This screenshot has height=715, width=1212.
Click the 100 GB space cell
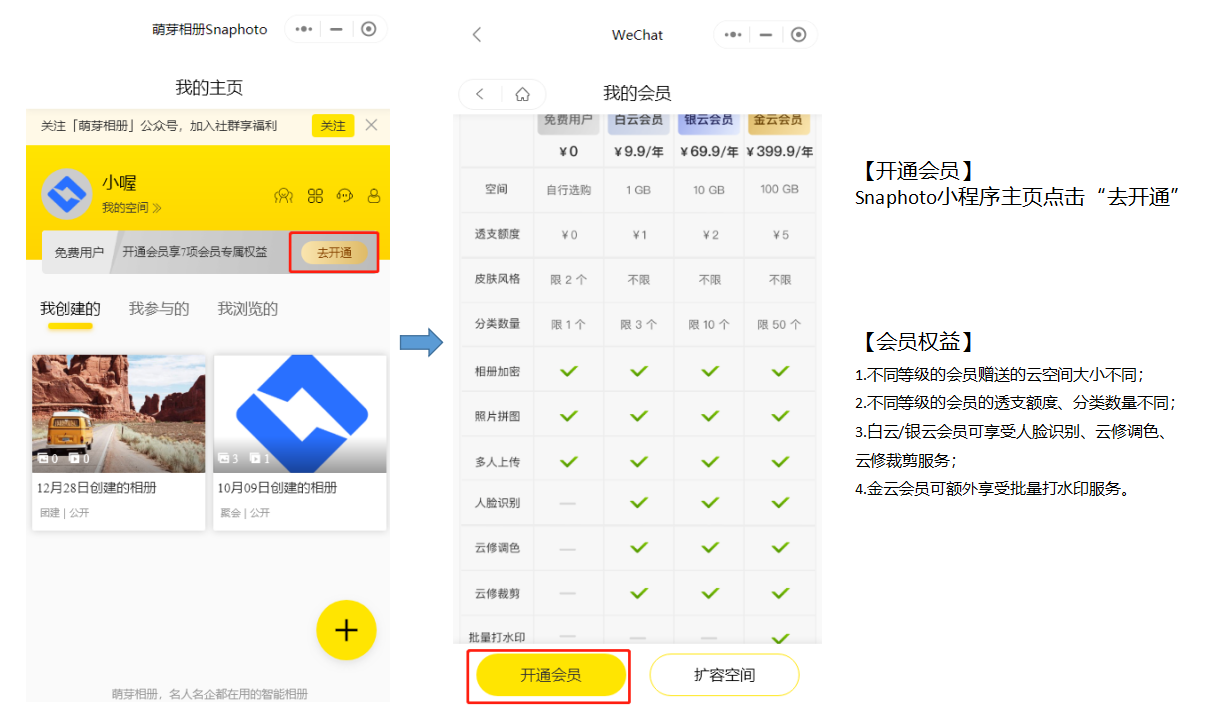[x=779, y=189]
